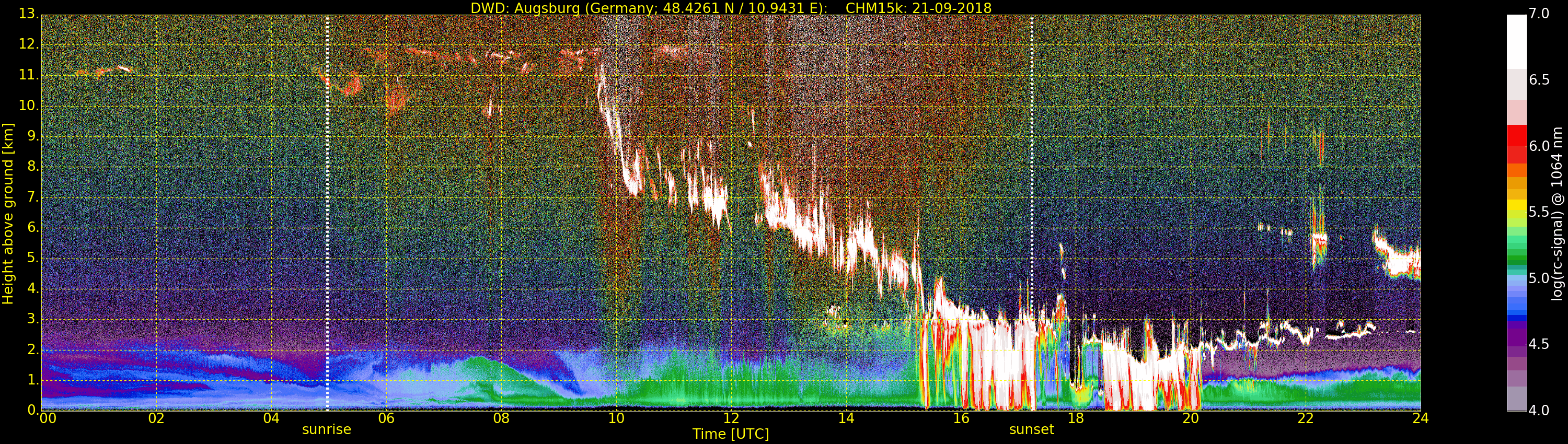Click the time-axis tick label "00"

point(48,418)
